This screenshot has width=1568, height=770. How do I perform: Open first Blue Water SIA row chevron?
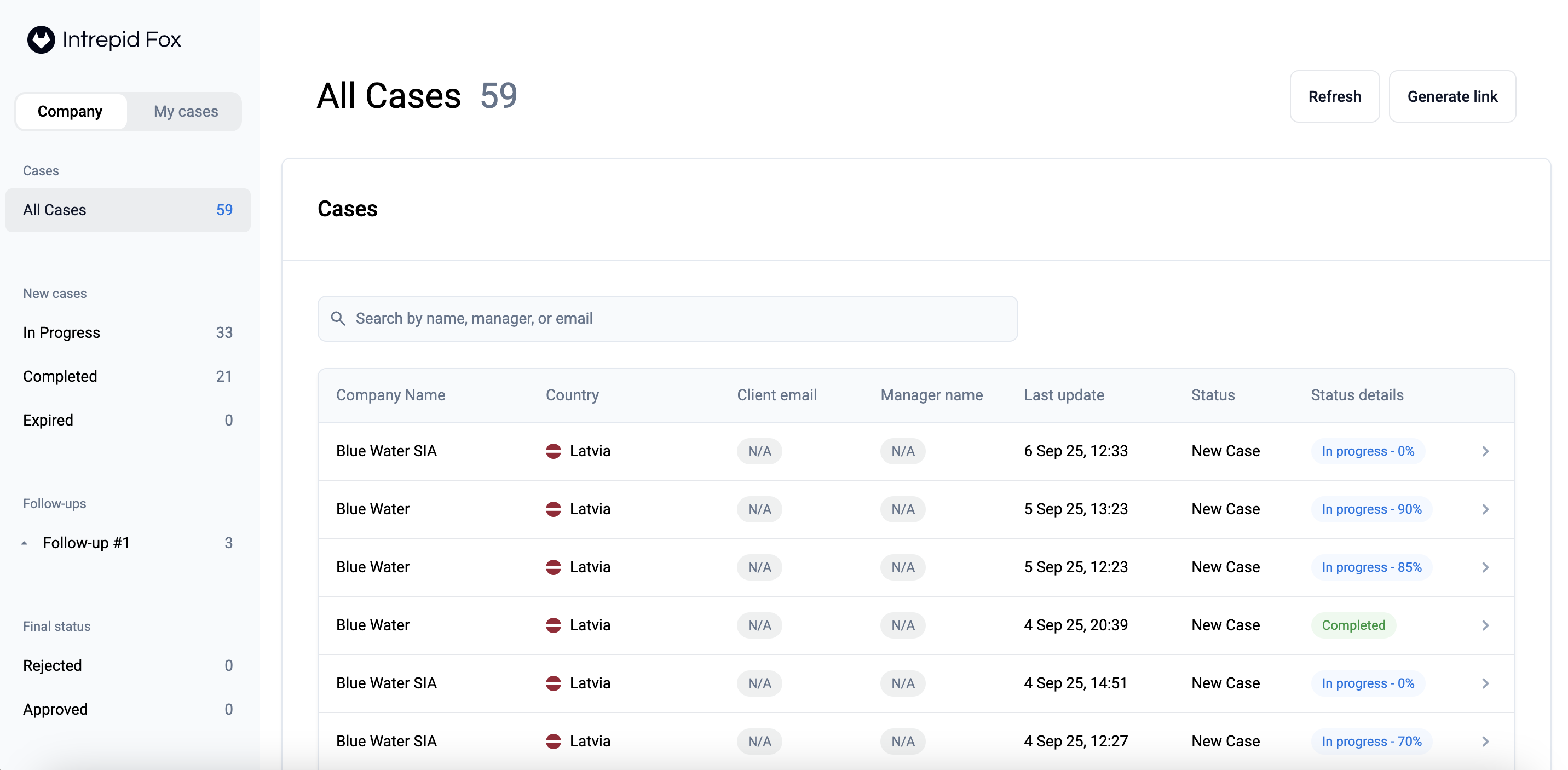coord(1485,451)
